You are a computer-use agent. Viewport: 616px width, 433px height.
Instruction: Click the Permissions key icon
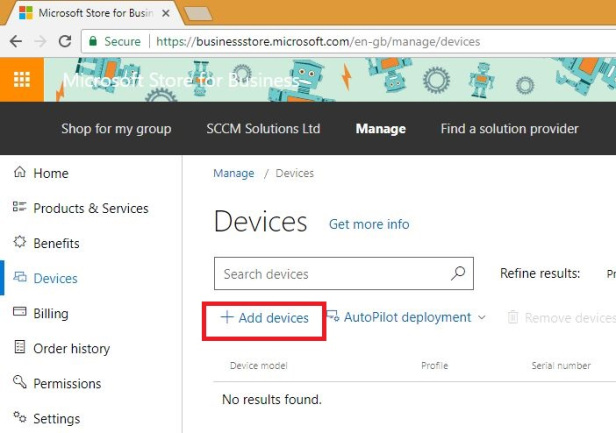point(19,383)
